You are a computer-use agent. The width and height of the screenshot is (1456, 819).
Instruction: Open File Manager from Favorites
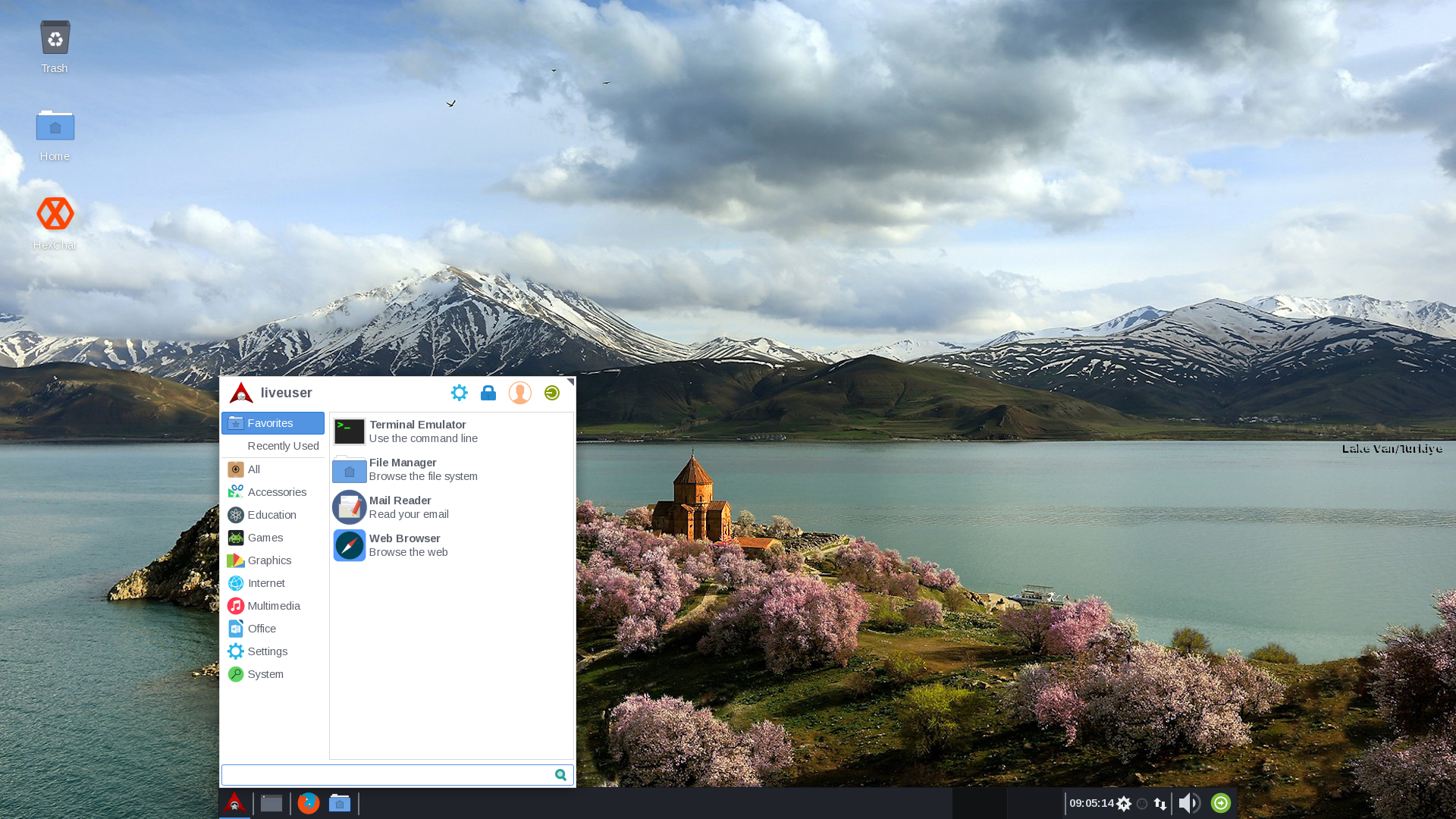point(452,469)
